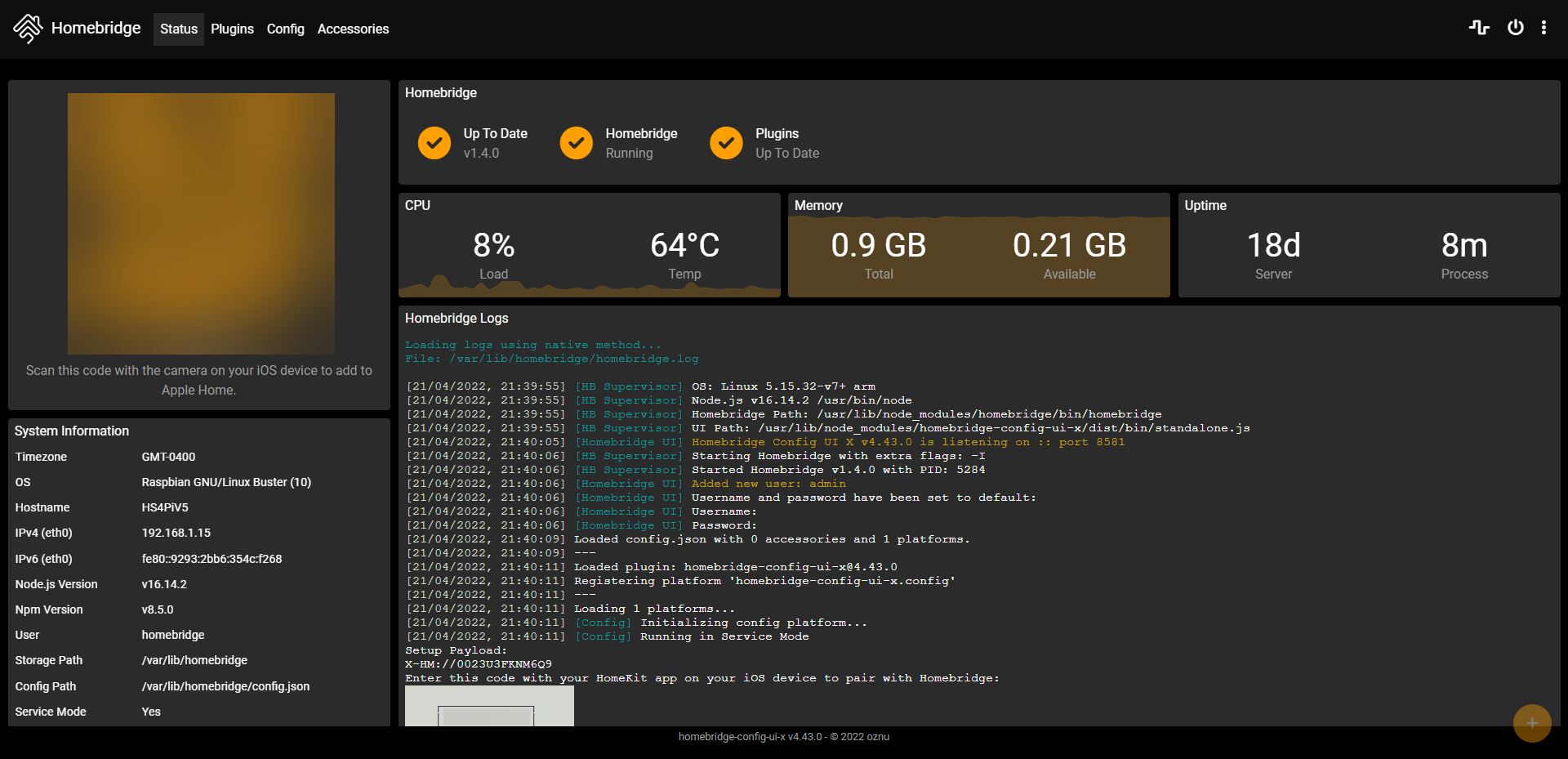The height and width of the screenshot is (759, 1568).
Task: Click the Service Mode Yes value
Action: [x=151, y=712]
